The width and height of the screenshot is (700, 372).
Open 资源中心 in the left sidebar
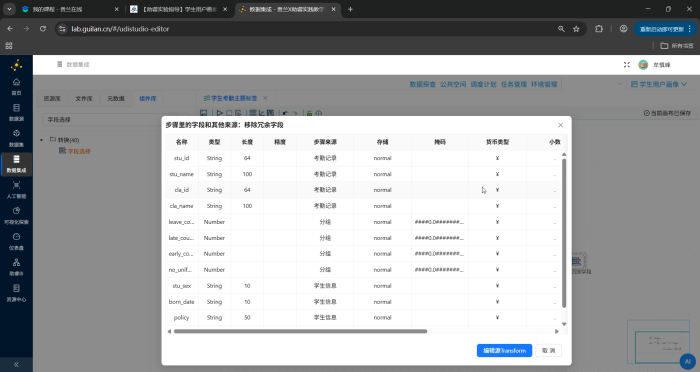pos(16,293)
